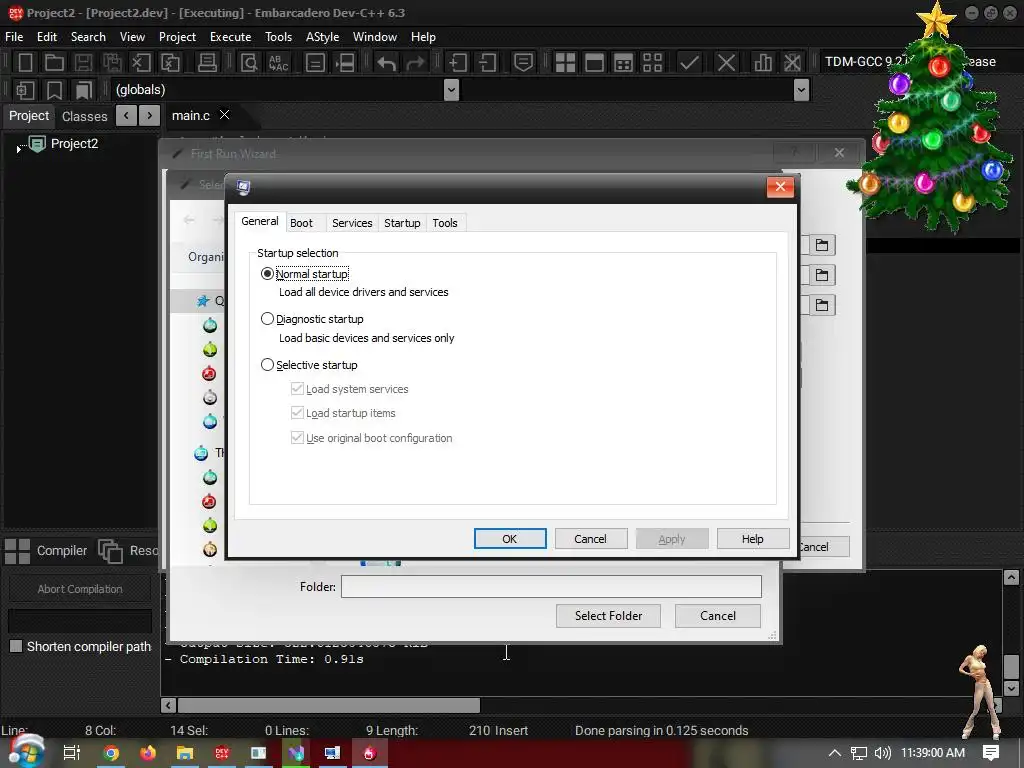
Task: Toggle Use original boot configuration checkbox
Action: point(297,438)
